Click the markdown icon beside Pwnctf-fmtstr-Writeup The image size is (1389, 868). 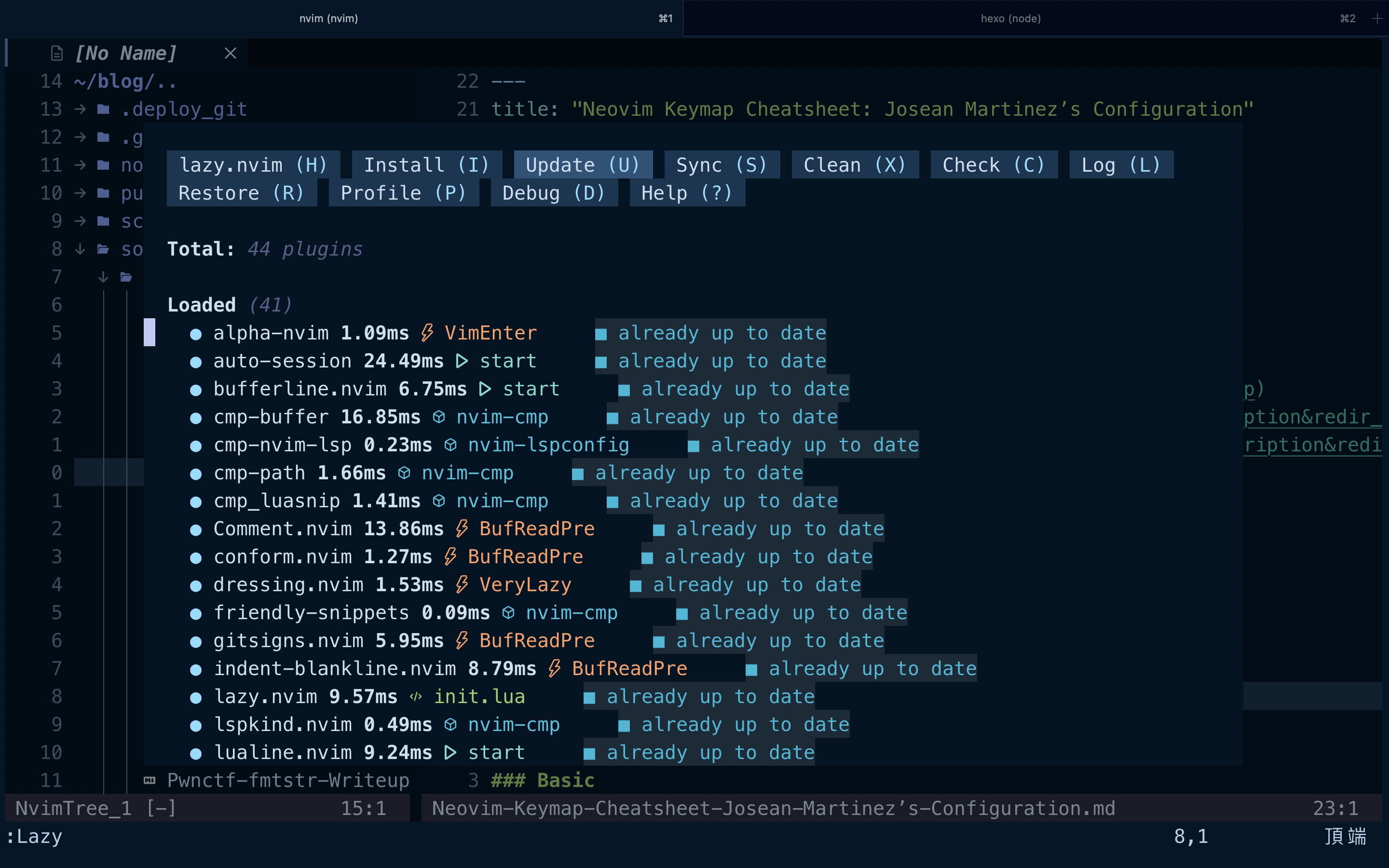(150, 780)
